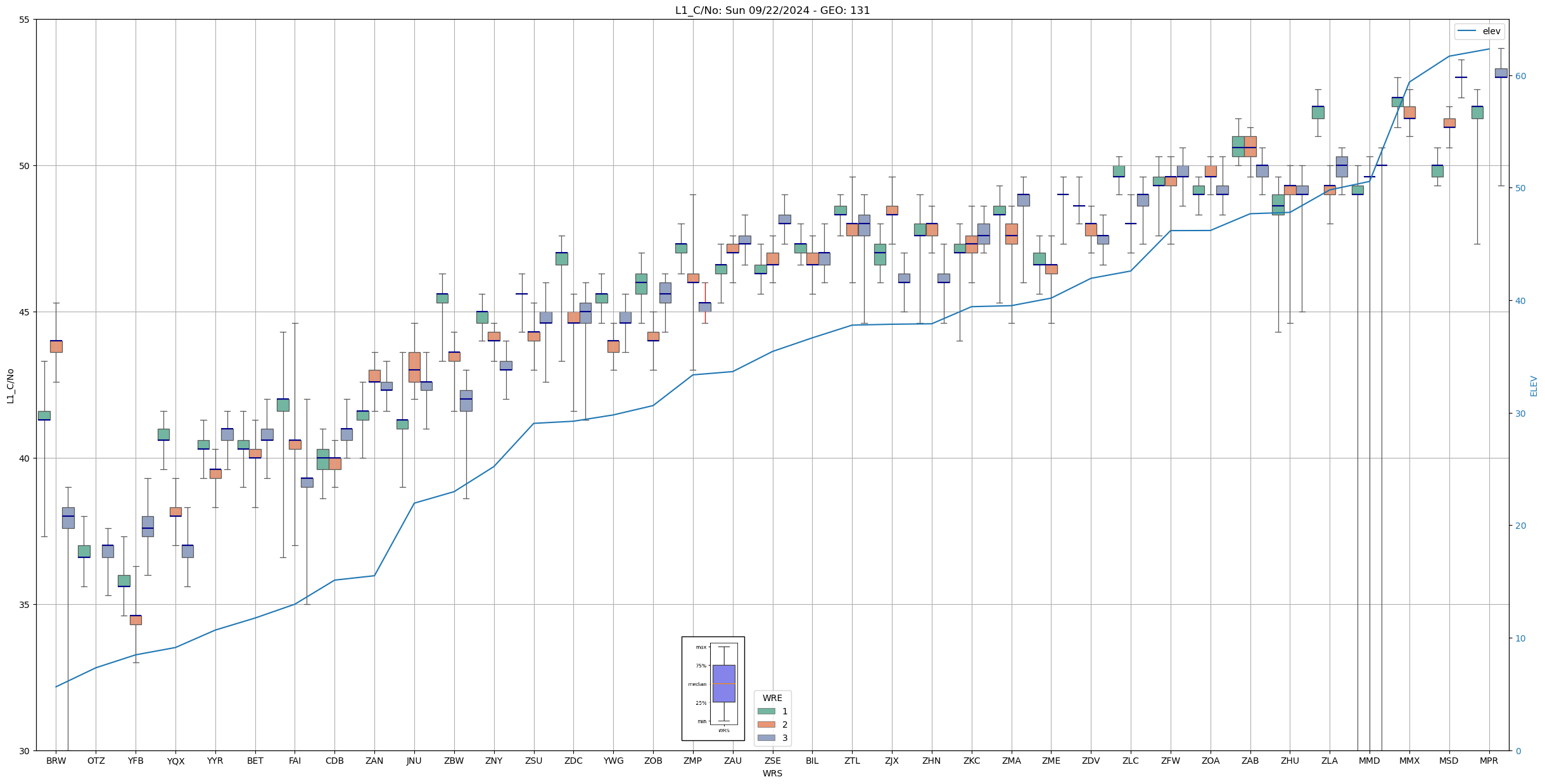1545x784 pixels.
Task: Click the orange BRW box near 44
Action: coord(56,346)
